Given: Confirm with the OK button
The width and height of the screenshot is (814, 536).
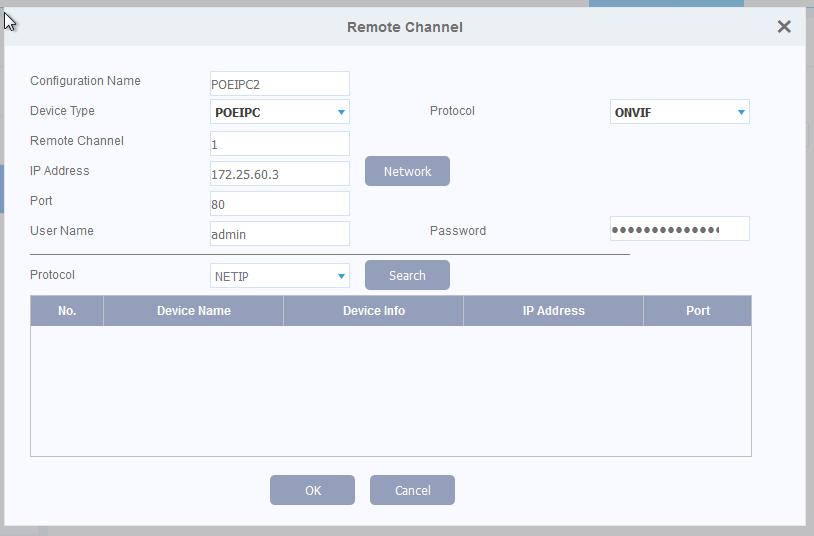Looking at the screenshot, I should 312,490.
